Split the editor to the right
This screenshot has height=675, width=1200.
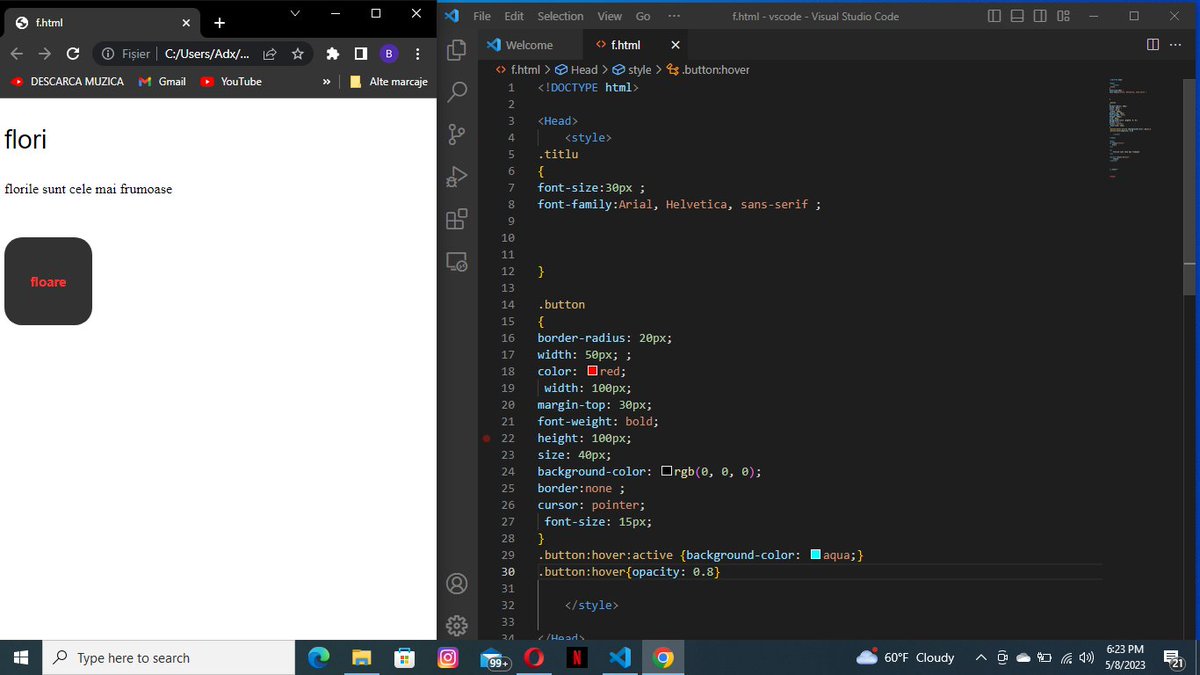1152,45
